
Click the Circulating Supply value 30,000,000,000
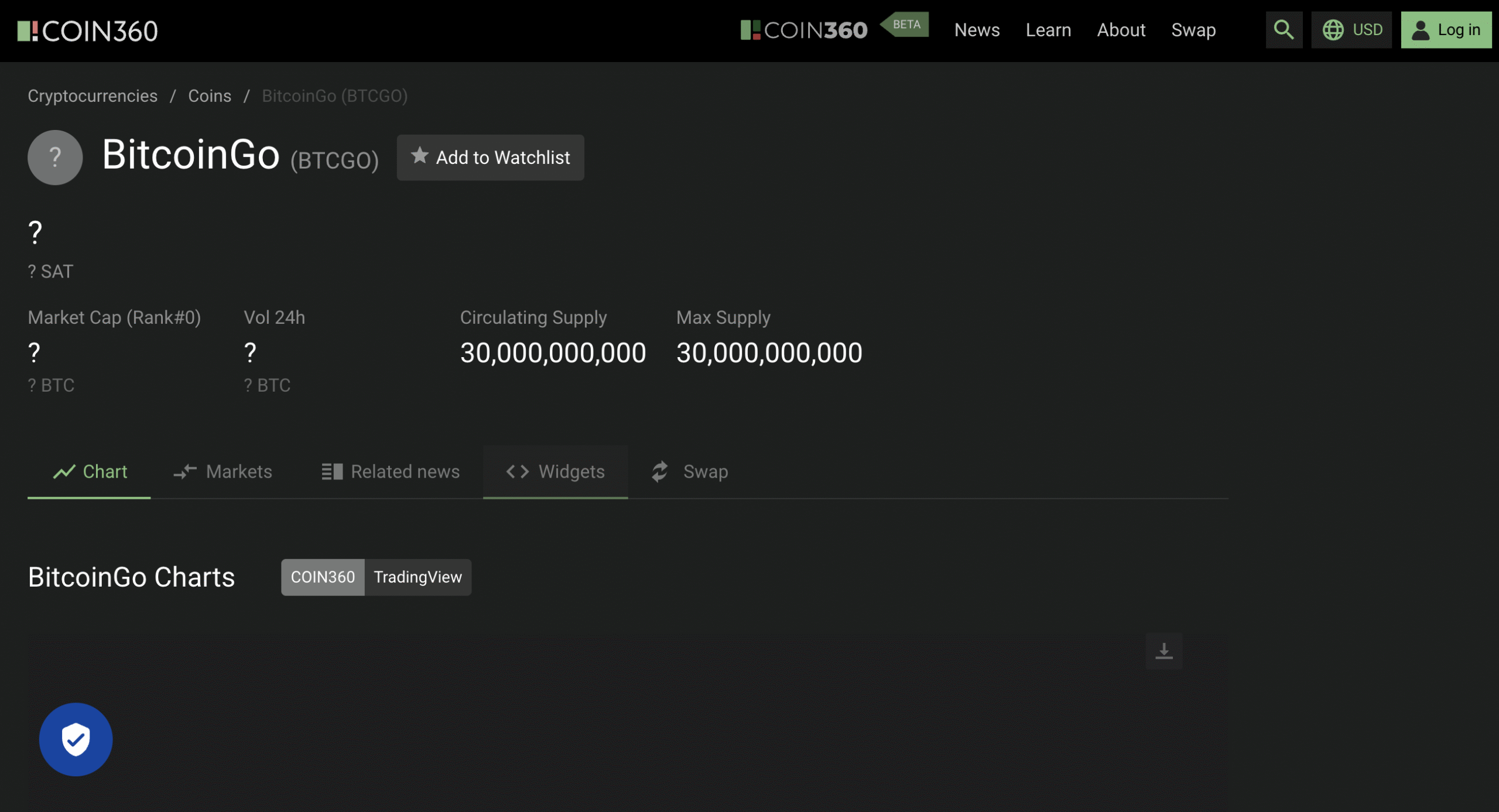pos(553,353)
